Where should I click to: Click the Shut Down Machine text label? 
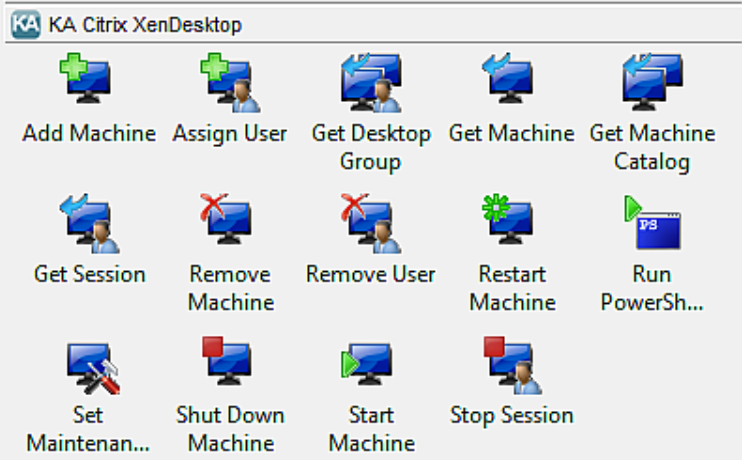click(x=230, y=429)
